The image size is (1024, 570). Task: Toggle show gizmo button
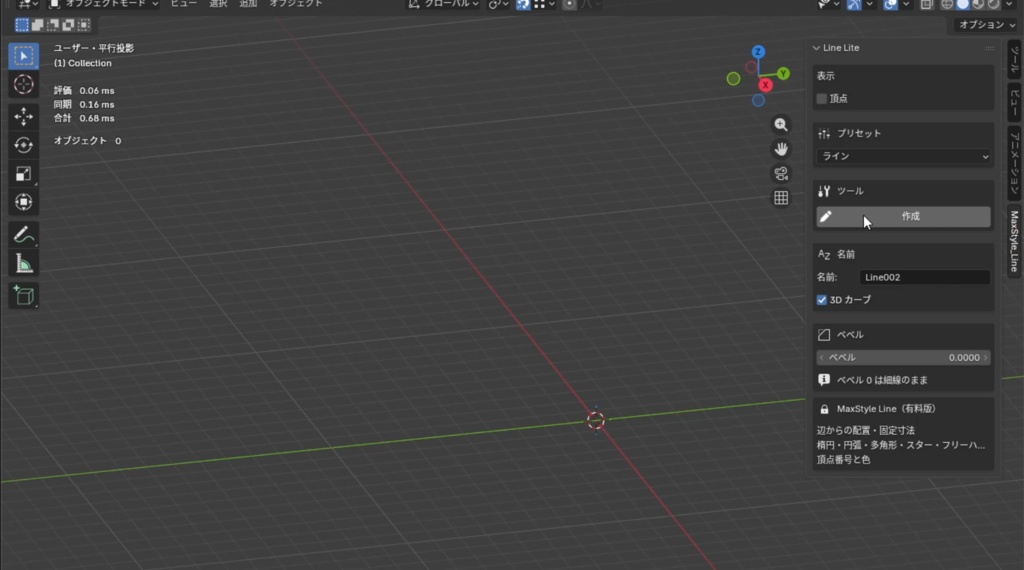(854, 4)
